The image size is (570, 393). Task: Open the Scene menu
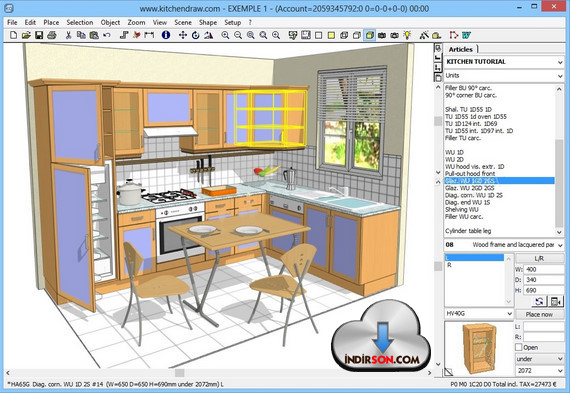[183, 23]
